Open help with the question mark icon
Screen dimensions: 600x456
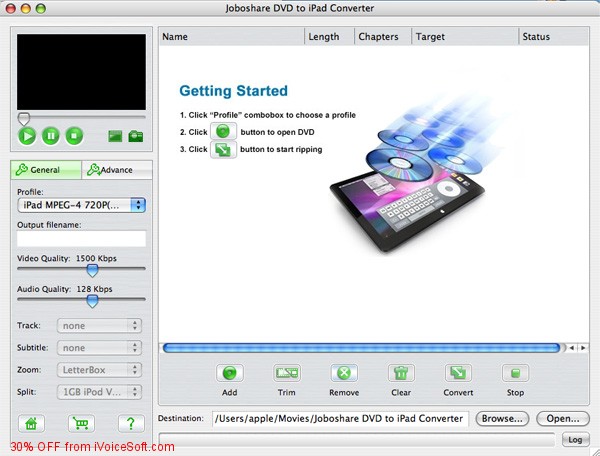131,423
